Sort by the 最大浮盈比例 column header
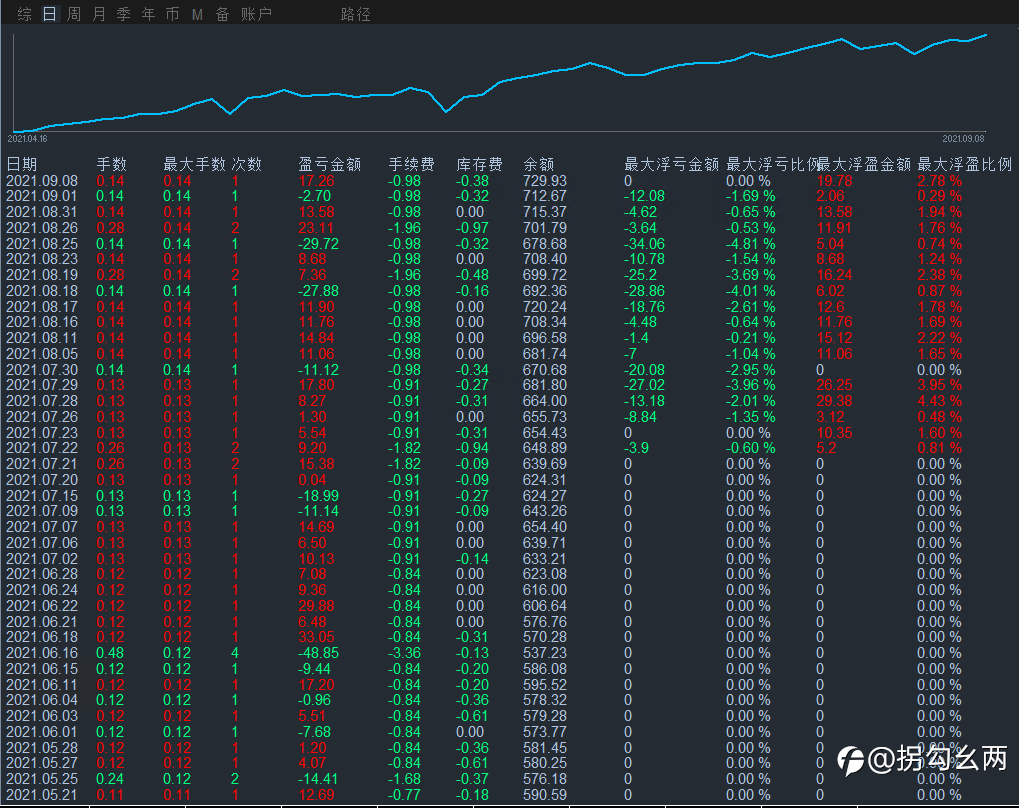 (964, 164)
